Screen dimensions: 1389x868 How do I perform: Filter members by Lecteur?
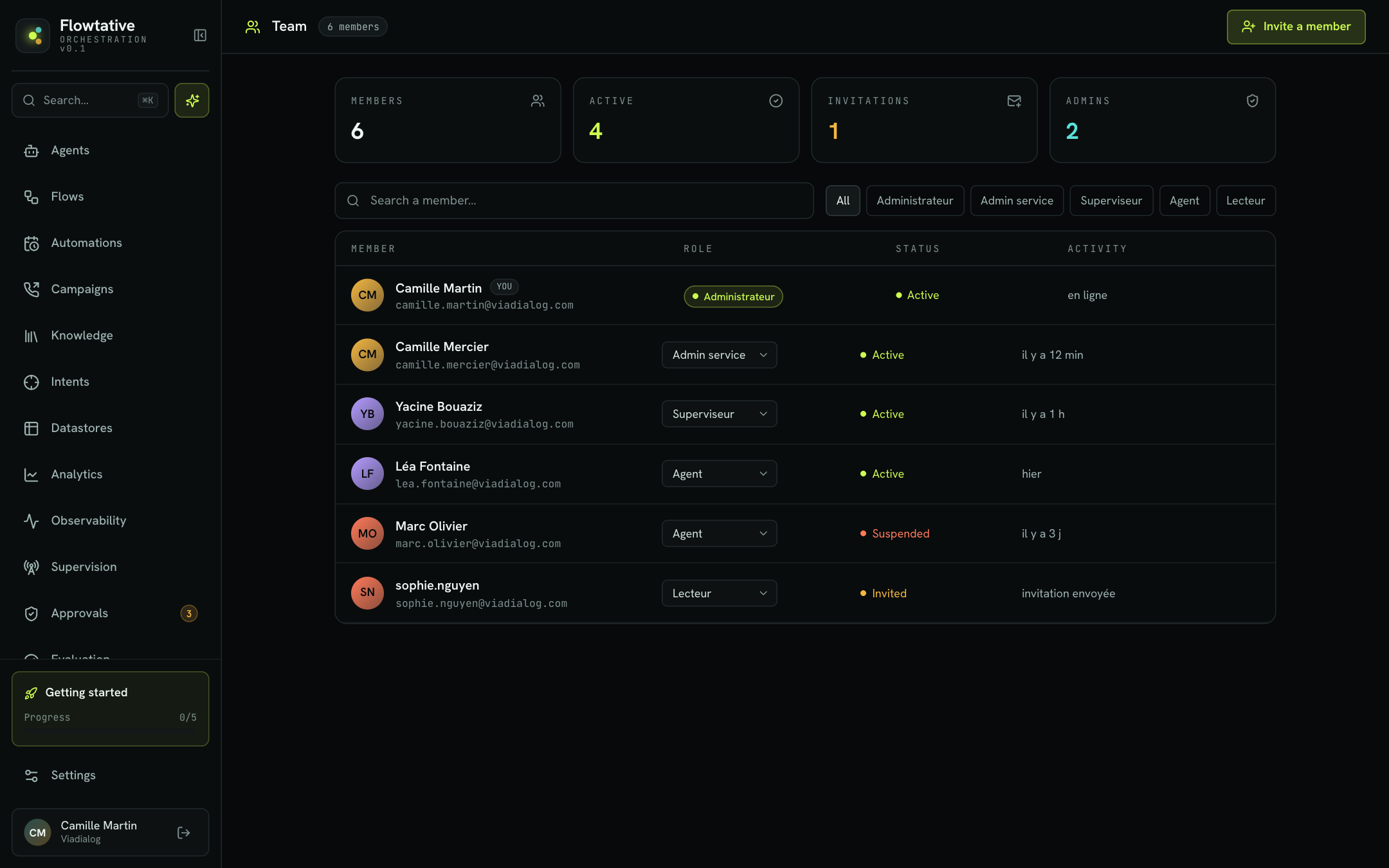[1246, 201]
